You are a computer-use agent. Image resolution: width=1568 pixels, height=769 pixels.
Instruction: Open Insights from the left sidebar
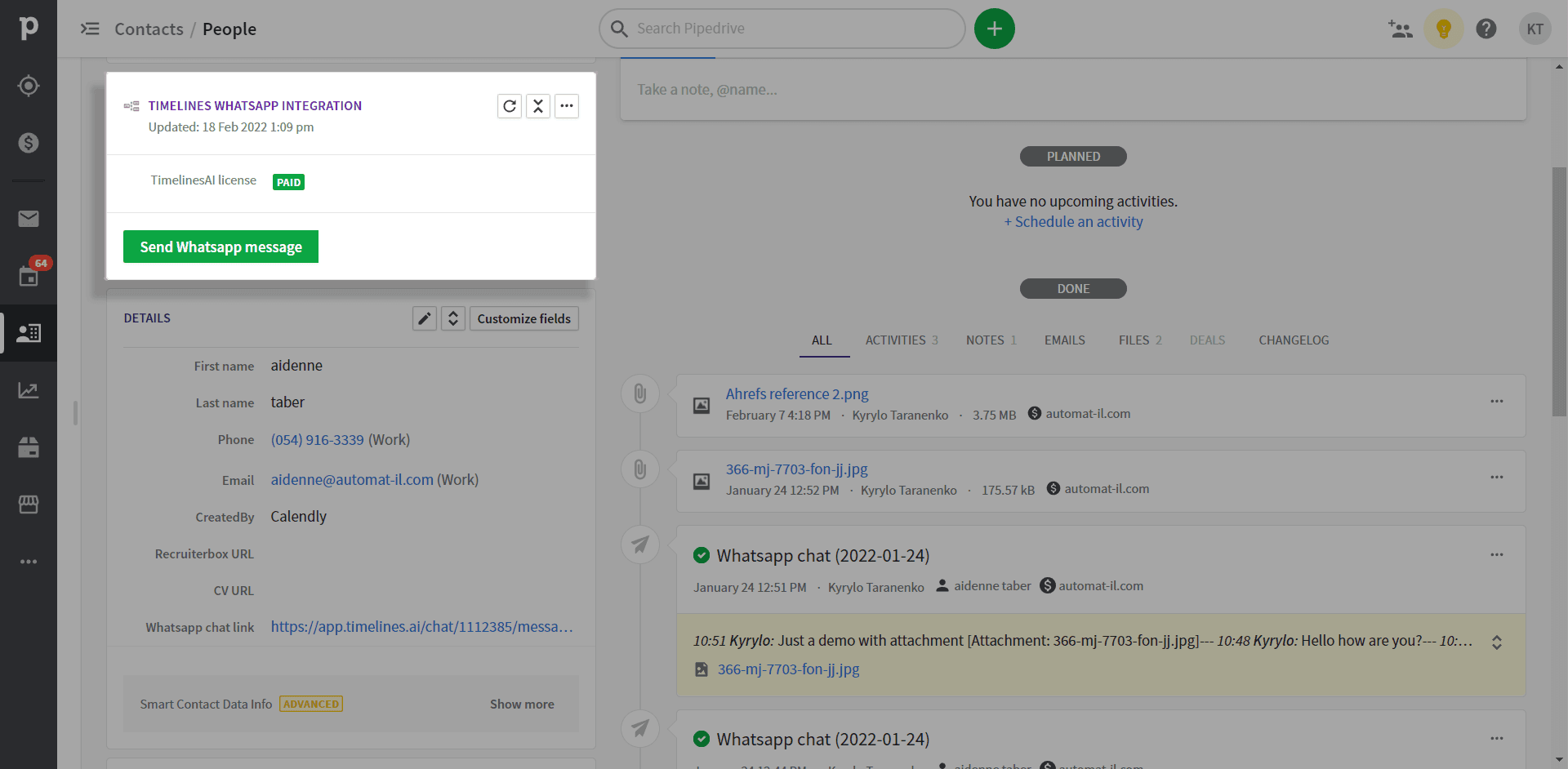click(29, 390)
